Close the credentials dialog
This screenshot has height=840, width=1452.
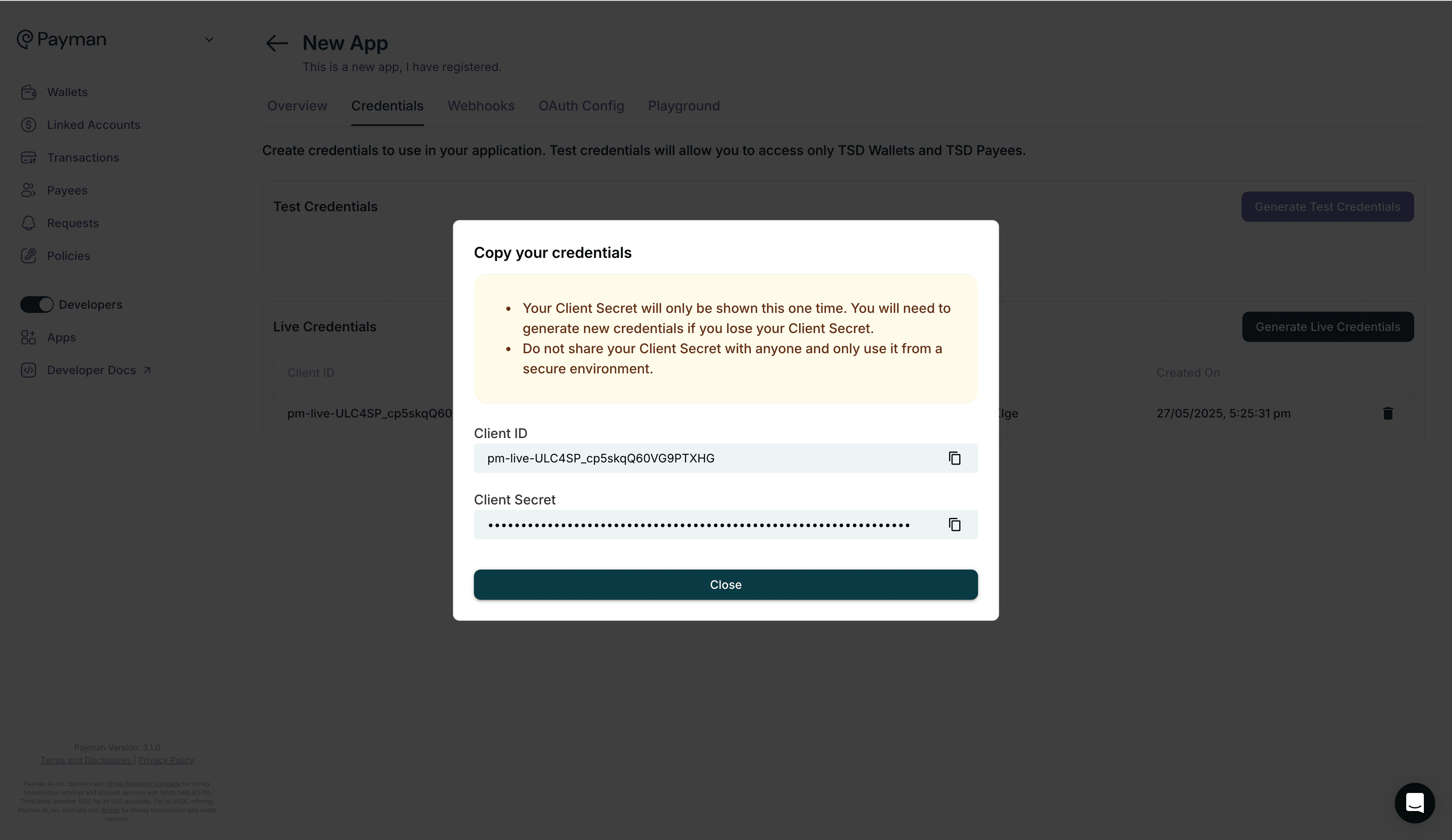pyautogui.click(x=726, y=584)
